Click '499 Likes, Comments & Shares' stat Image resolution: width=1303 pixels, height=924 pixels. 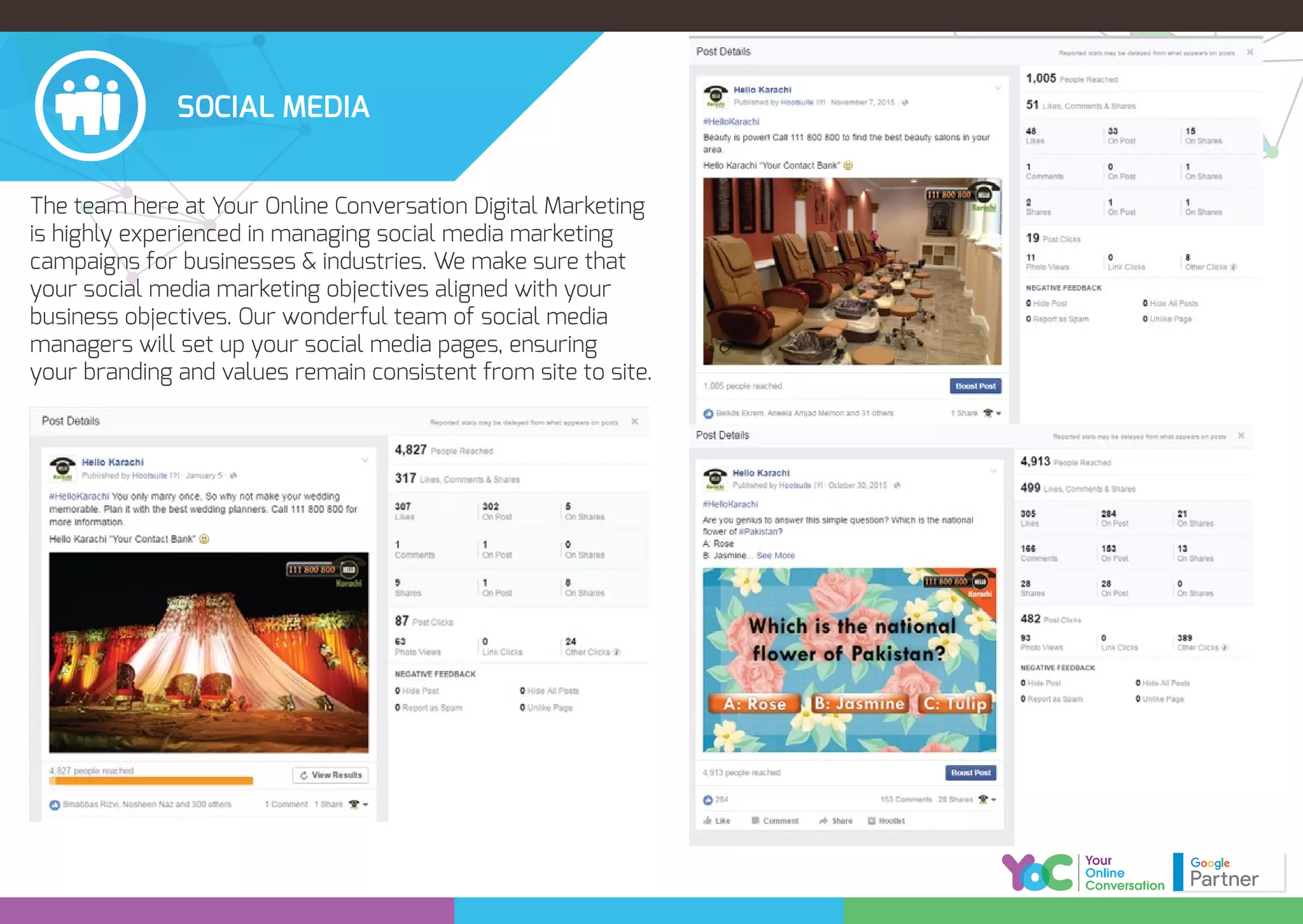pyautogui.click(x=1078, y=488)
